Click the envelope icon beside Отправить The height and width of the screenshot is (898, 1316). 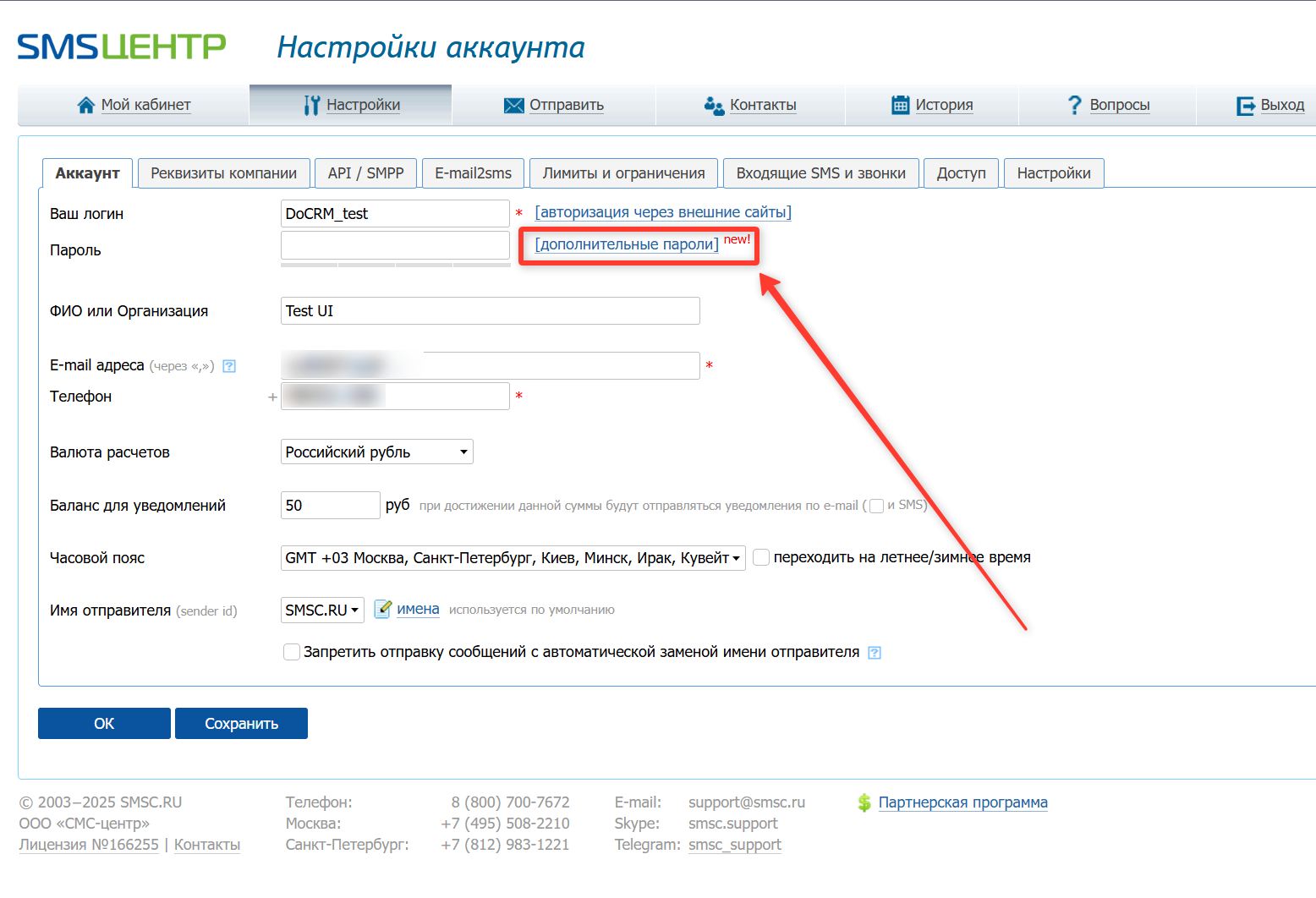(513, 105)
